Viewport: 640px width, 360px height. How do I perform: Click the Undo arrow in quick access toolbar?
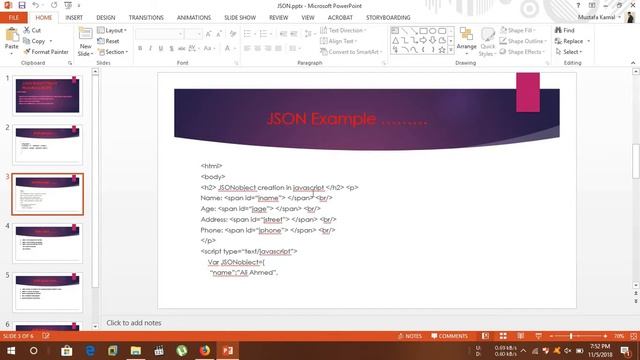36,5
